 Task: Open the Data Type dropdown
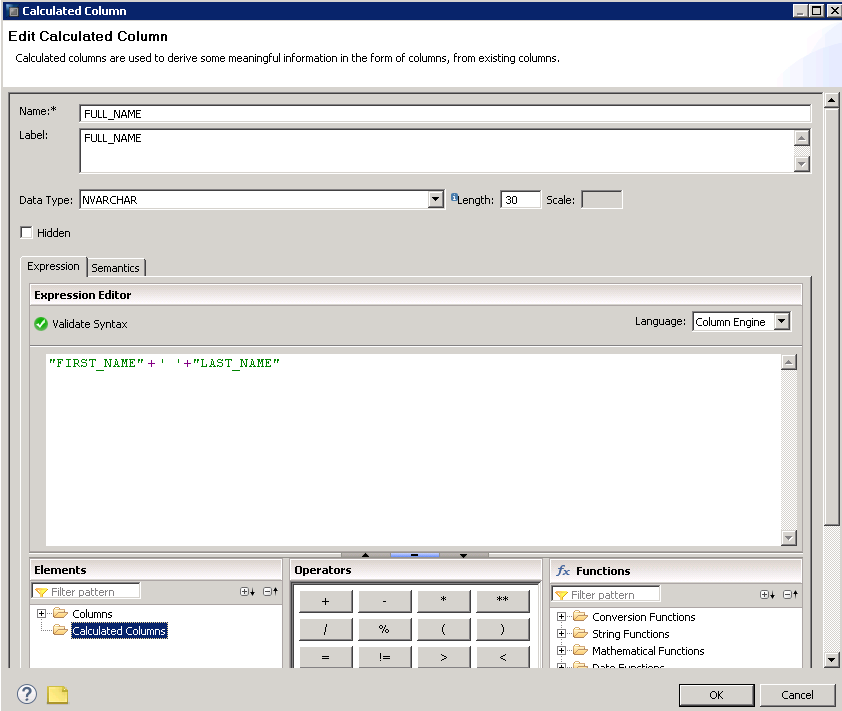pyautogui.click(x=435, y=200)
